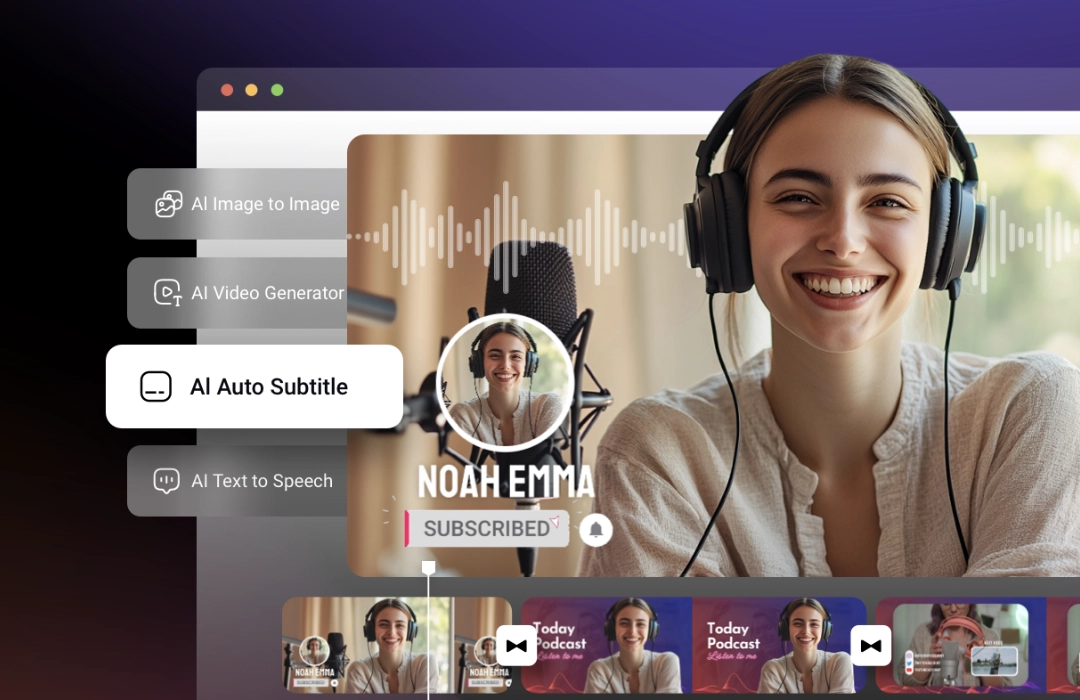Click the AI Text to Speech bubble icon
Image resolution: width=1080 pixels, height=700 pixels.
tap(167, 481)
